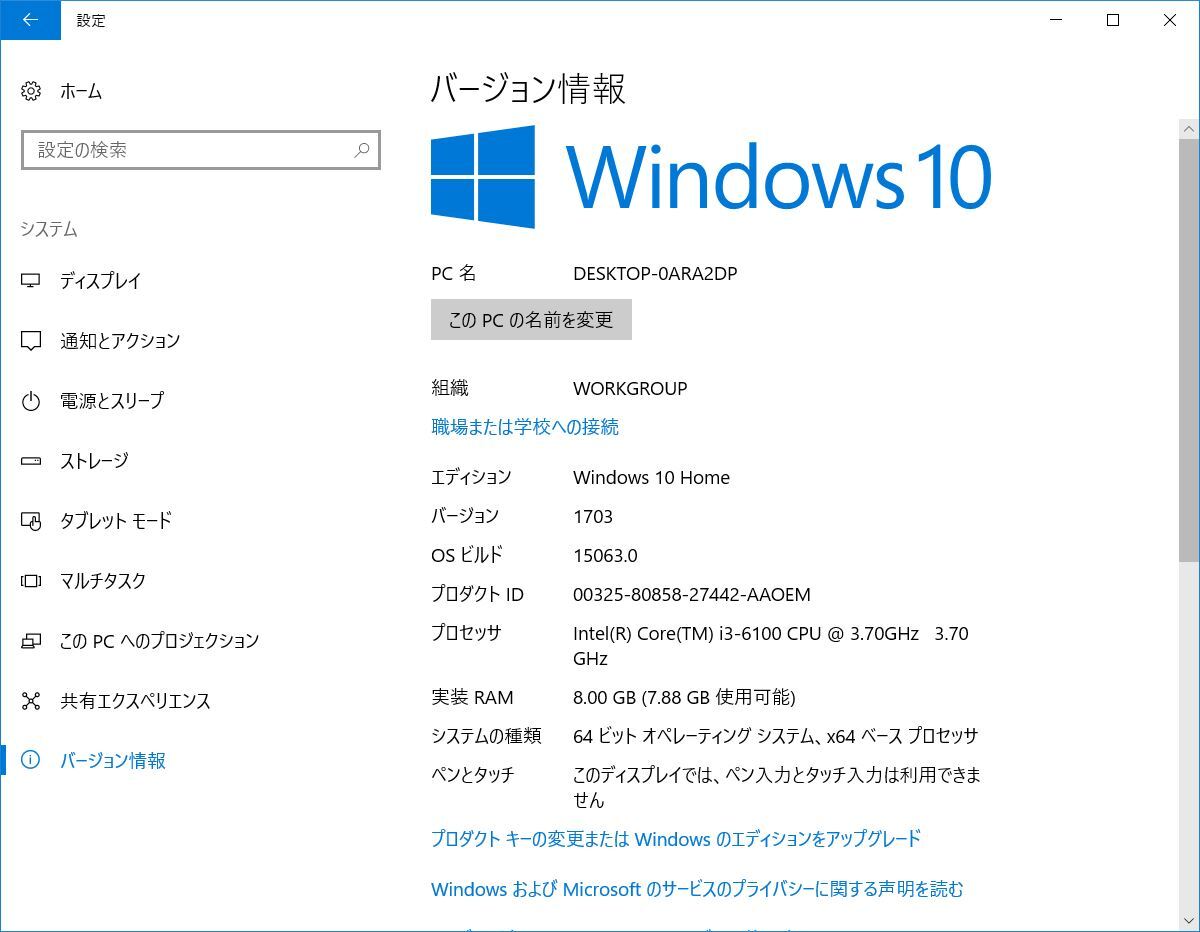The height and width of the screenshot is (932, 1200).
Task: Click the この PC の名前を変更 button
Action: (531, 320)
